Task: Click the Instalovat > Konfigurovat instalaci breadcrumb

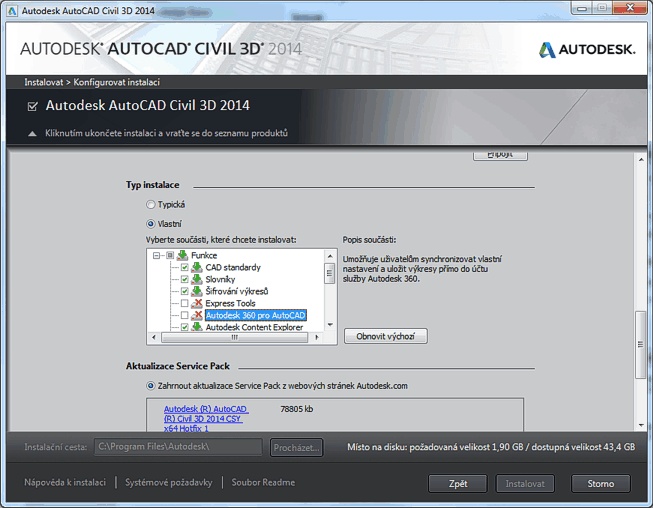Action: tap(92, 82)
